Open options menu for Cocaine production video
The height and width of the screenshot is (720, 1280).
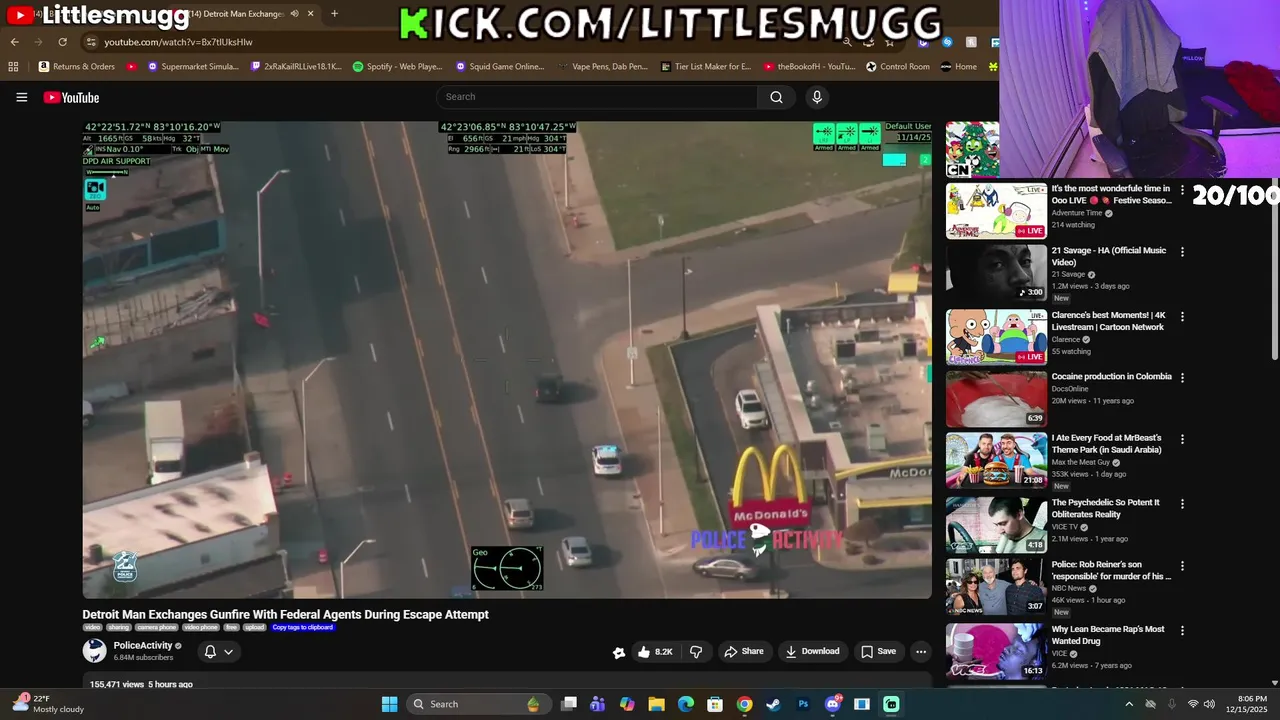[x=1182, y=378]
